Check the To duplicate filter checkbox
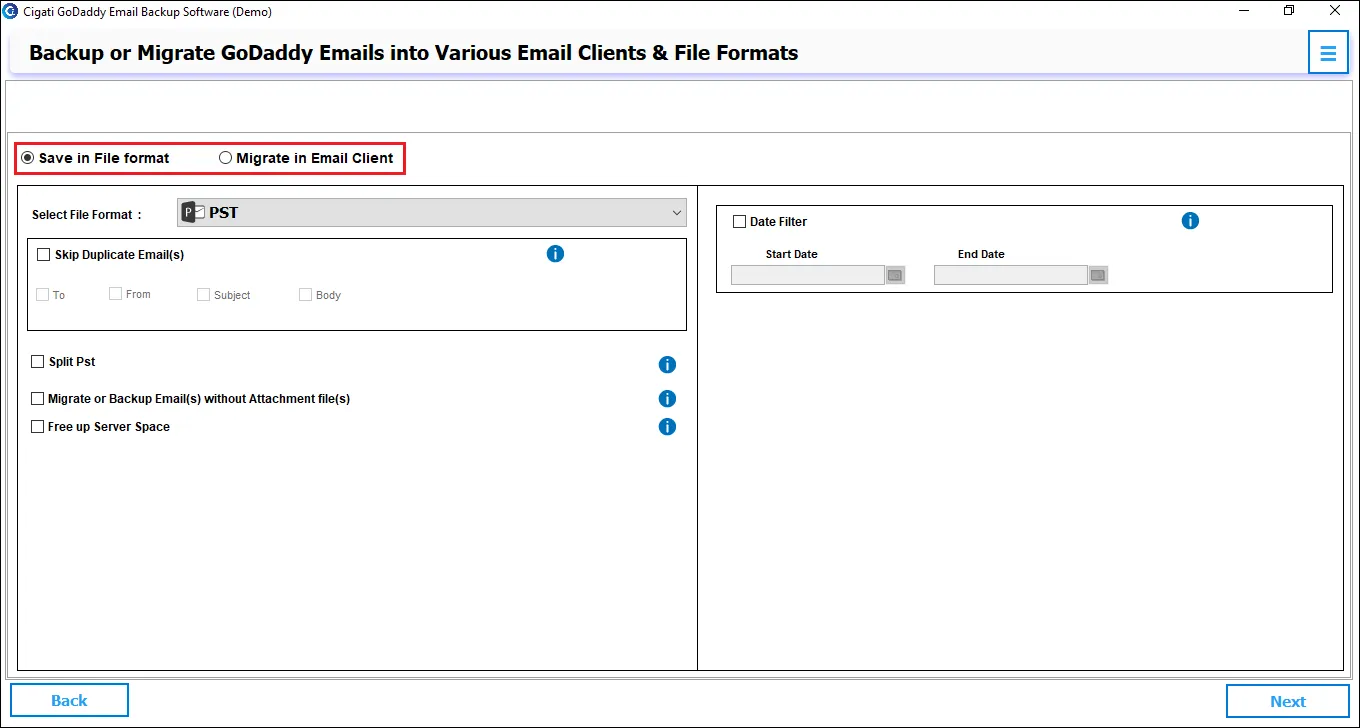Image resolution: width=1360 pixels, height=728 pixels. tap(42, 295)
